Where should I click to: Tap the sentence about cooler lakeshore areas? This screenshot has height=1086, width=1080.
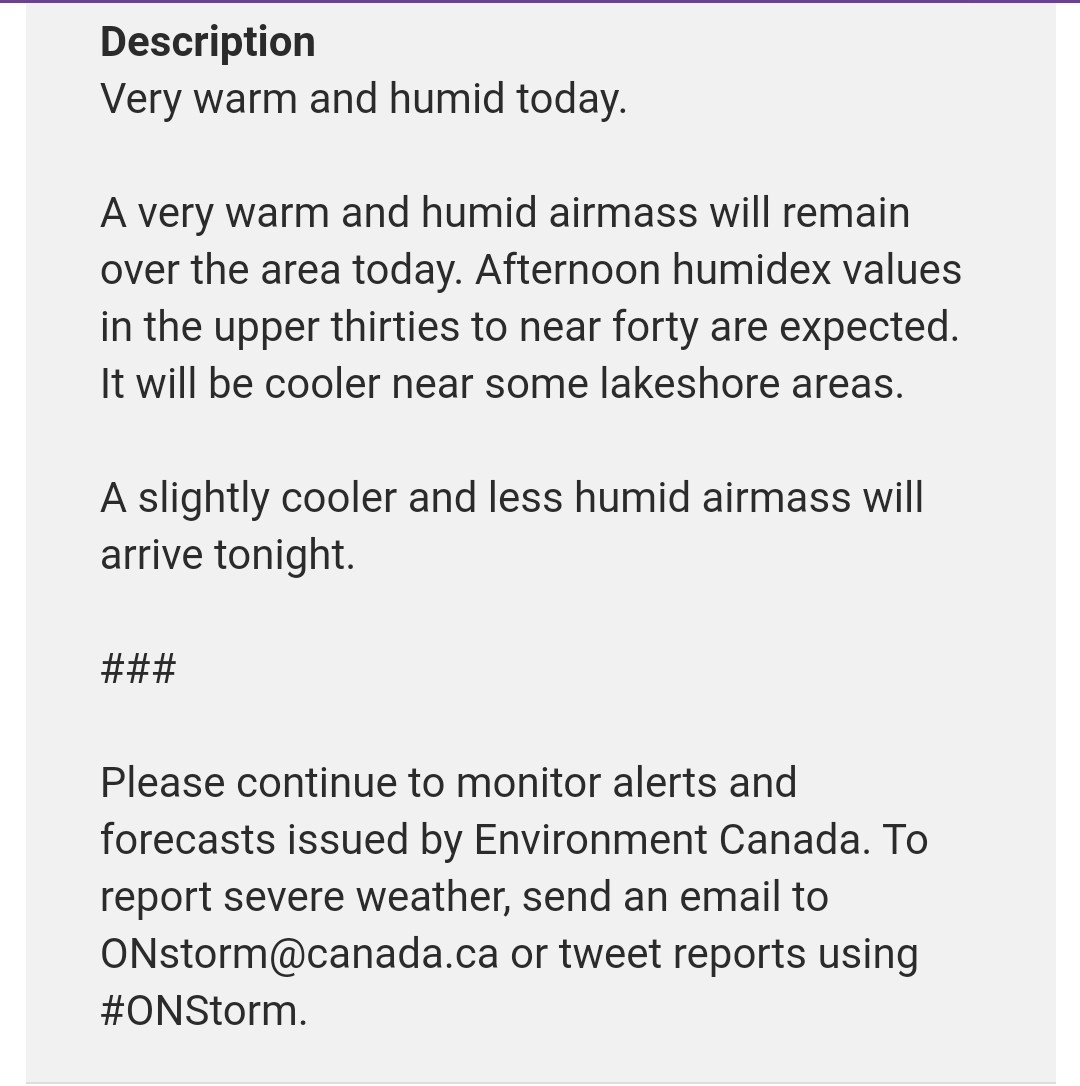point(502,384)
